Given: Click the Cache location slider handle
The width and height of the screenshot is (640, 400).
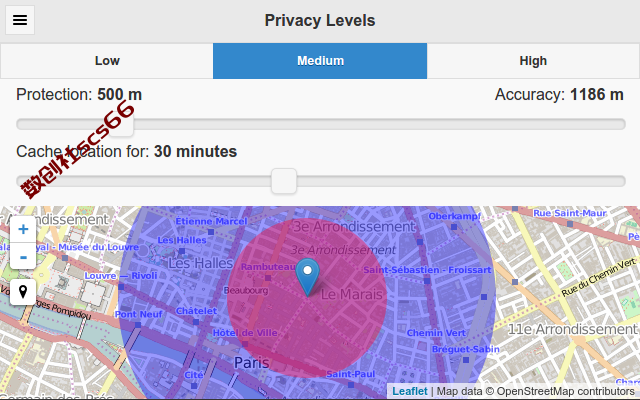Looking at the screenshot, I should pyautogui.click(x=284, y=181).
